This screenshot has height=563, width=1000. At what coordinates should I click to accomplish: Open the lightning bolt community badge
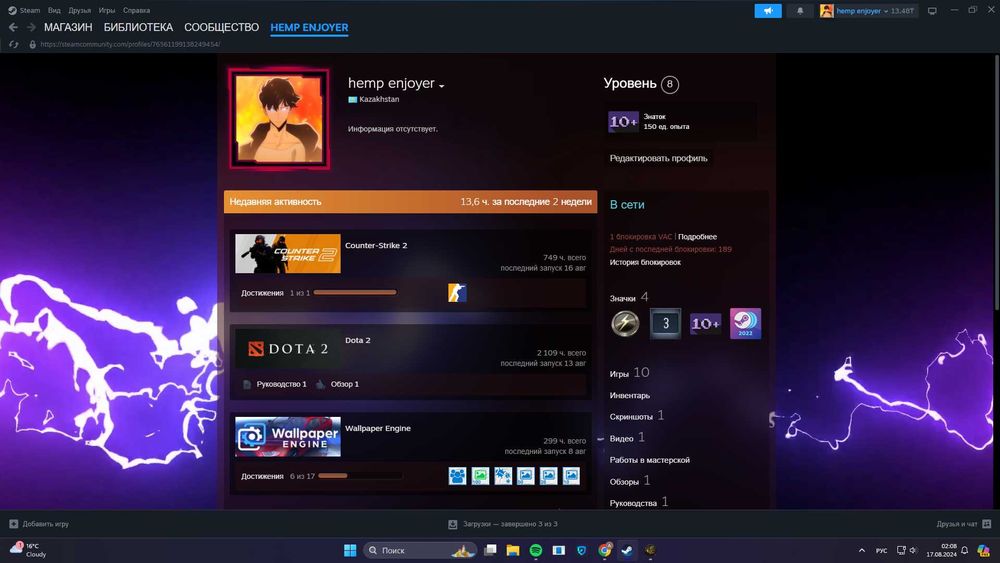coord(625,323)
